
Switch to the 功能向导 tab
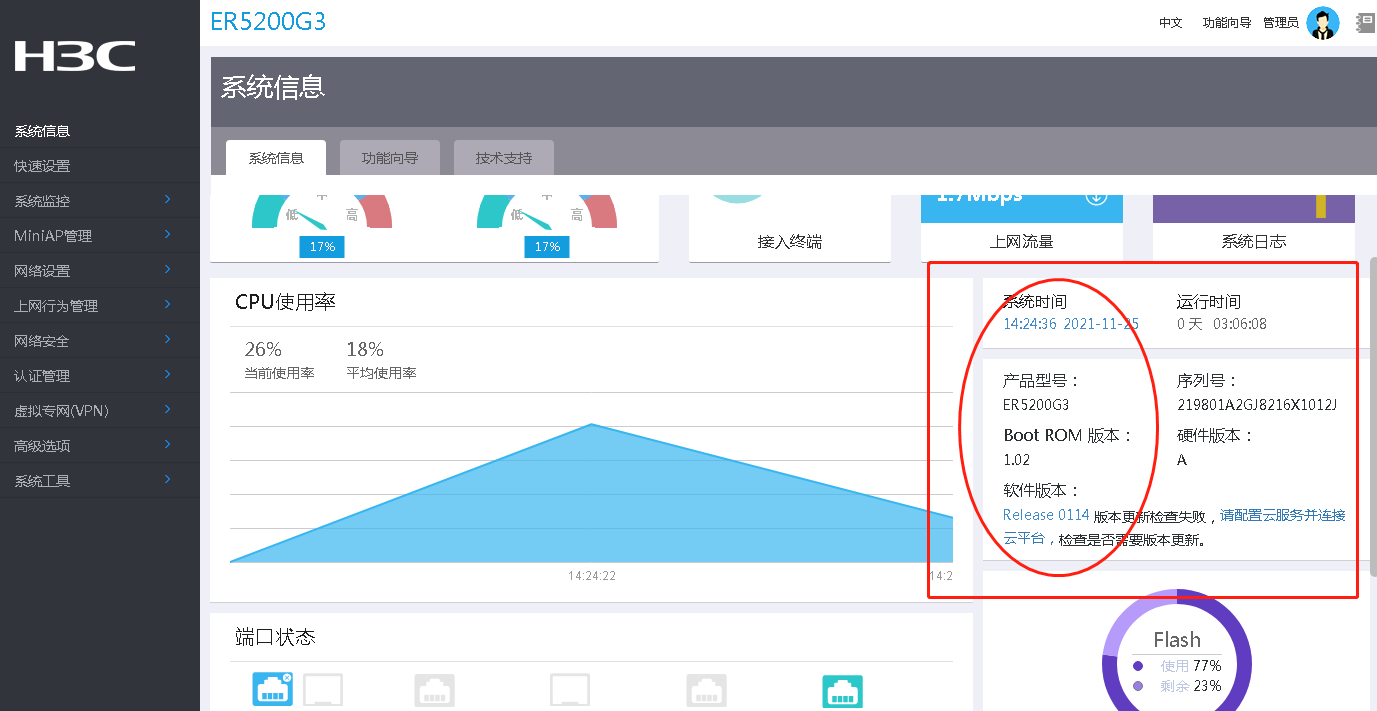390,158
